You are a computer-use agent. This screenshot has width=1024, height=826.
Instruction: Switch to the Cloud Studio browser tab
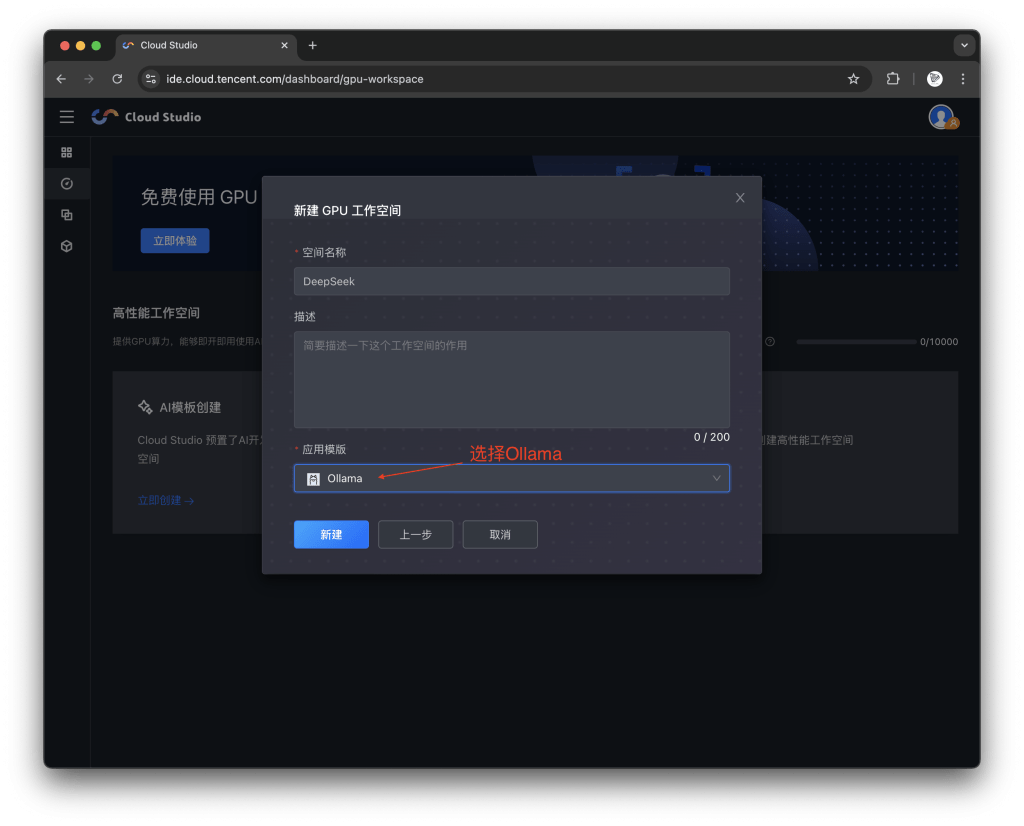(206, 45)
